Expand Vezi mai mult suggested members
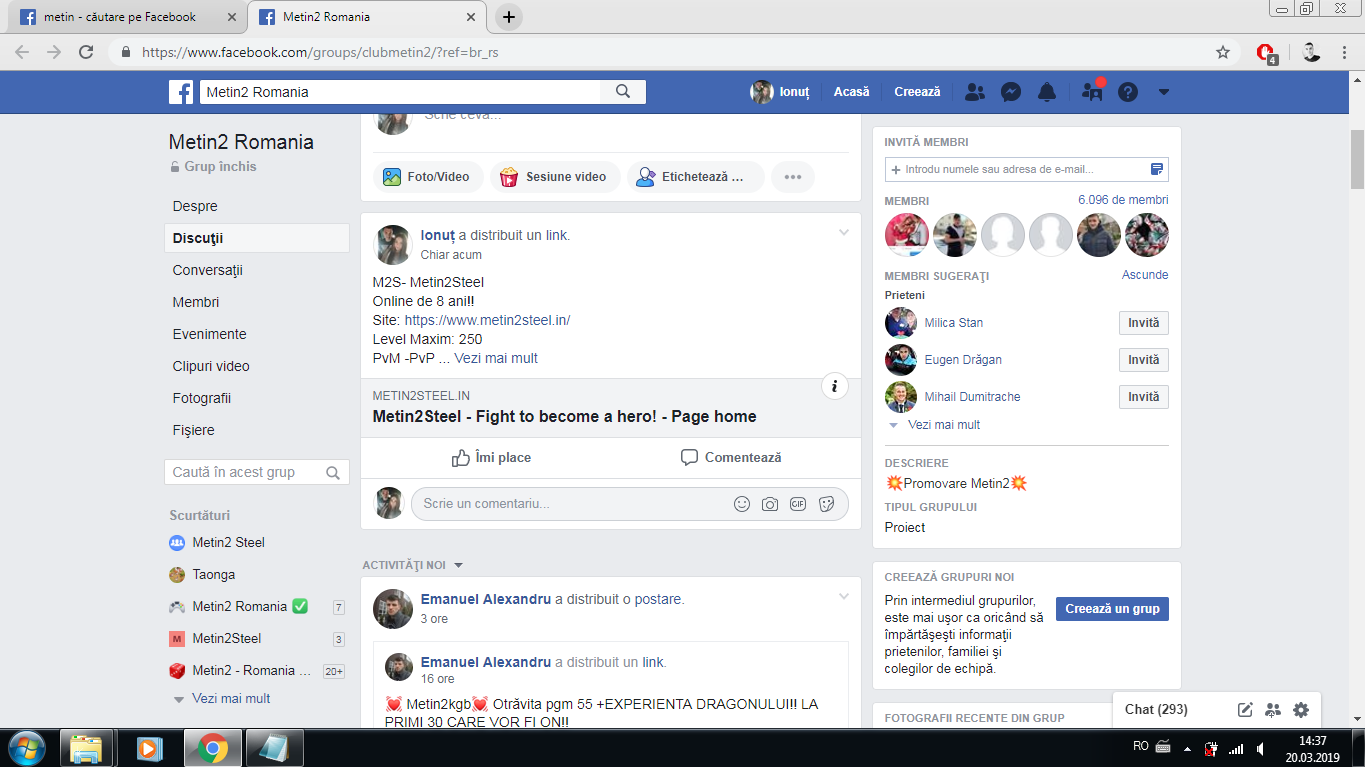 [943, 425]
